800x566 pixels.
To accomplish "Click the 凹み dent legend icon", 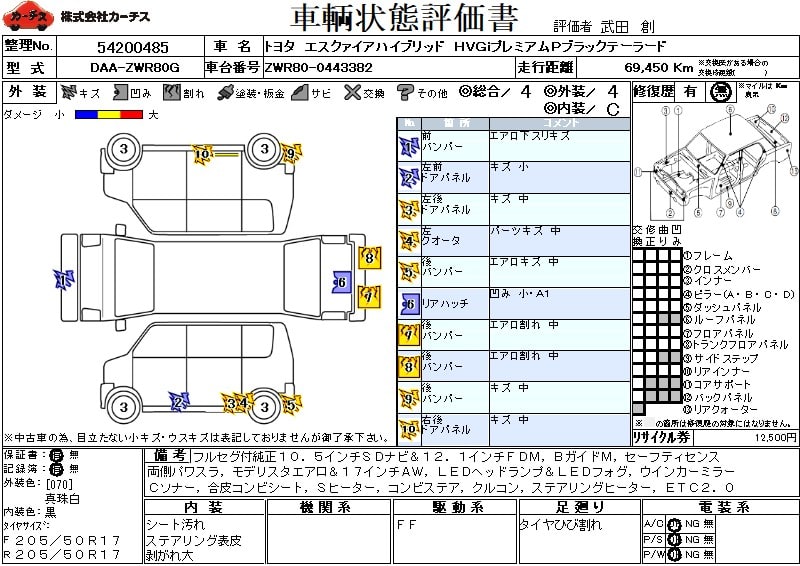I will pyautogui.click(x=120, y=92).
